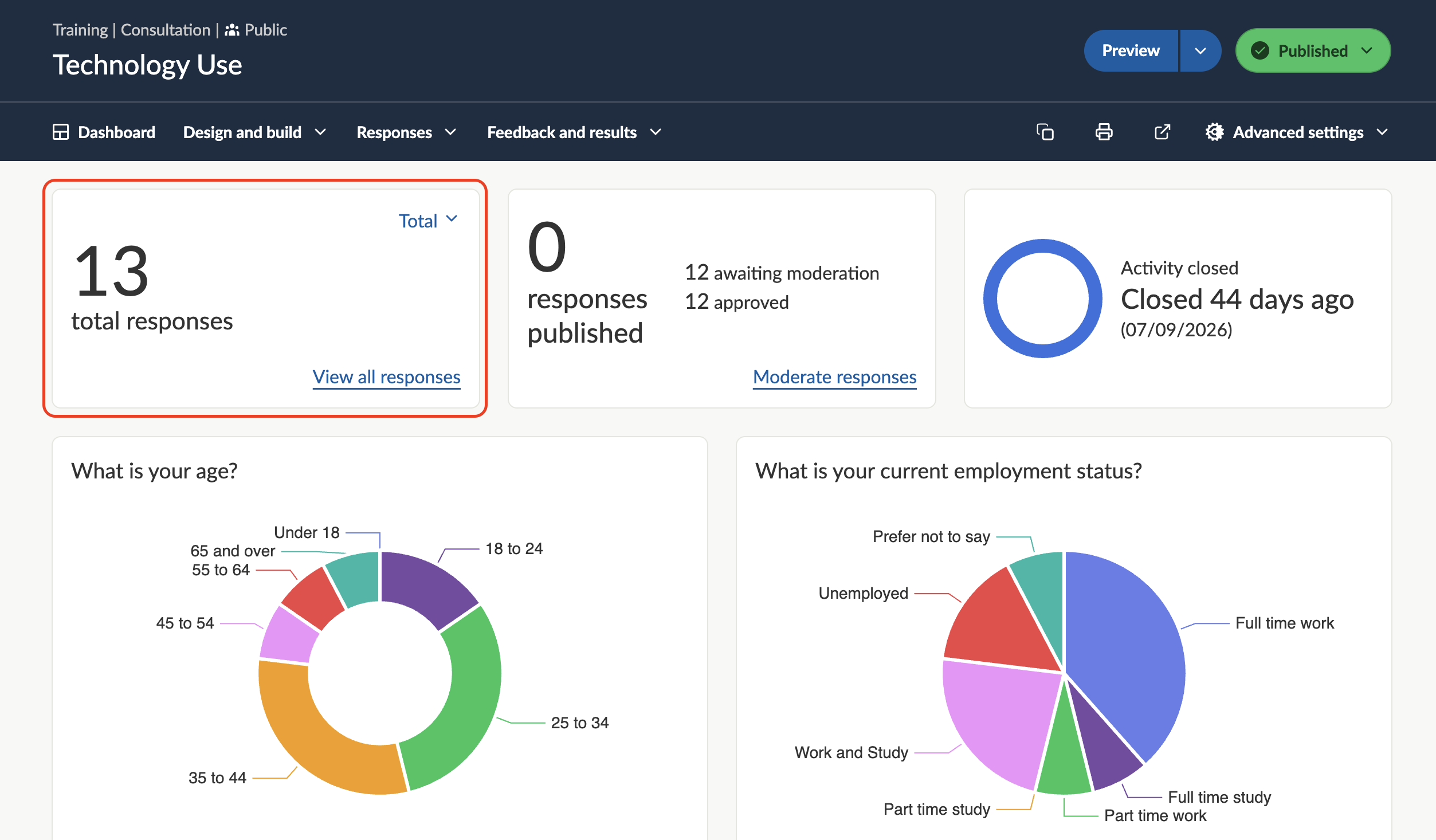Expand the Design and build menu
The width and height of the screenshot is (1436, 840).
click(x=254, y=132)
